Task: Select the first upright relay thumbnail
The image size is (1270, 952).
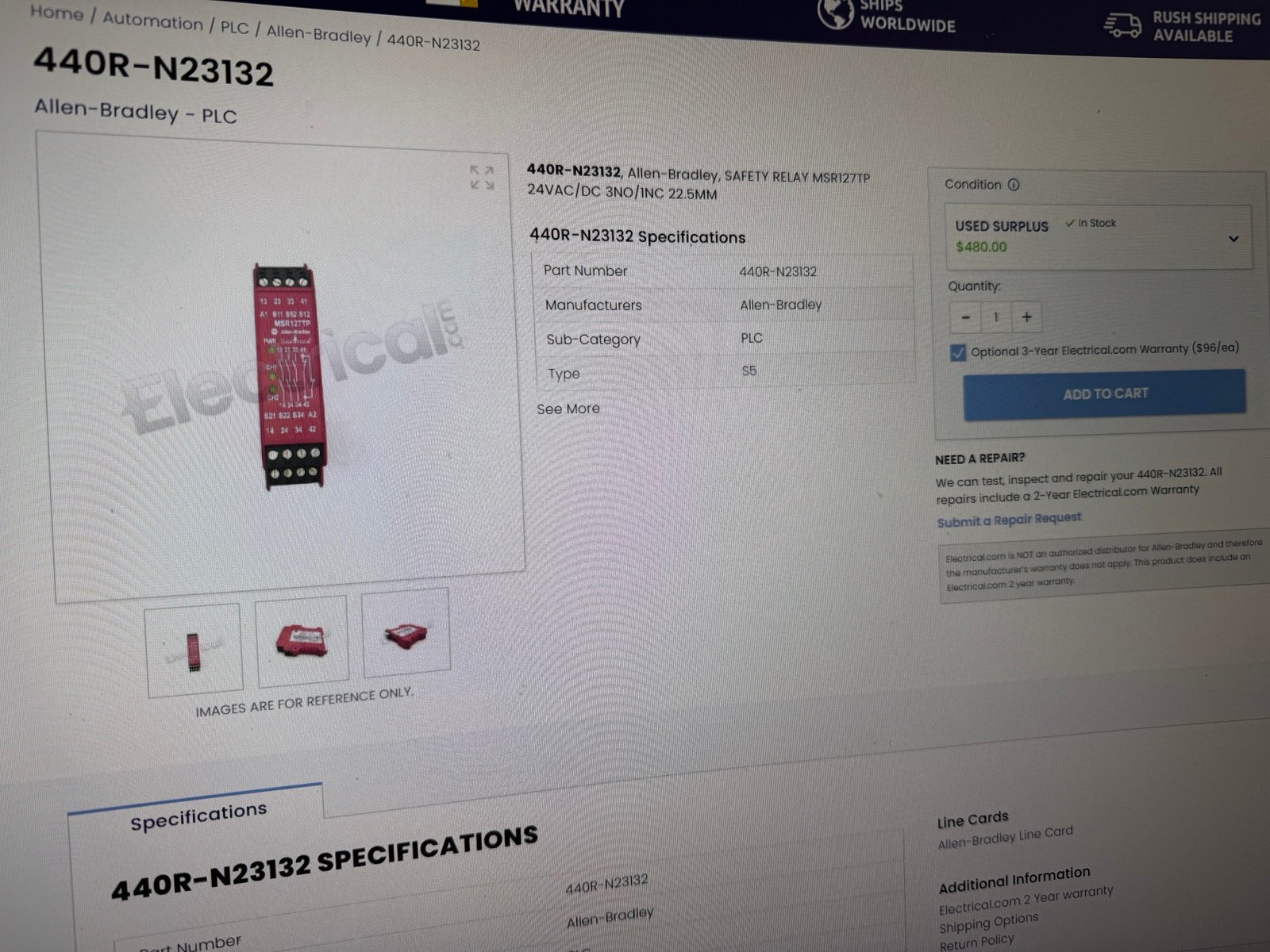Action: 194,650
